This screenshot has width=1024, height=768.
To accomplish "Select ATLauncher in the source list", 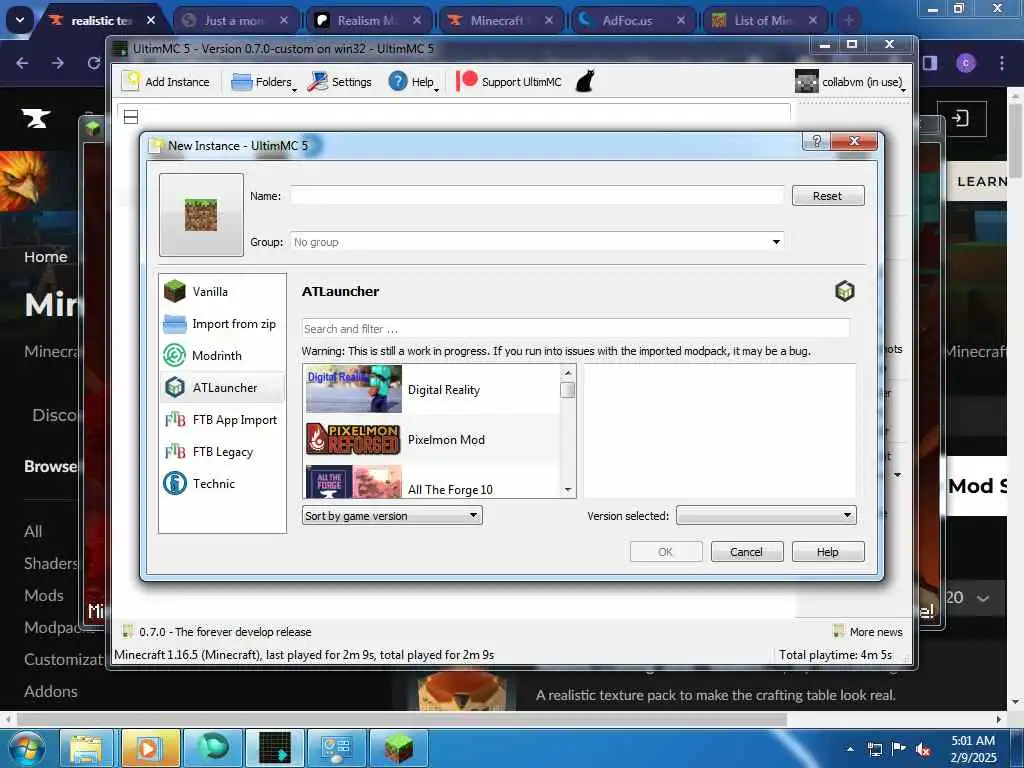I will [x=222, y=387].
